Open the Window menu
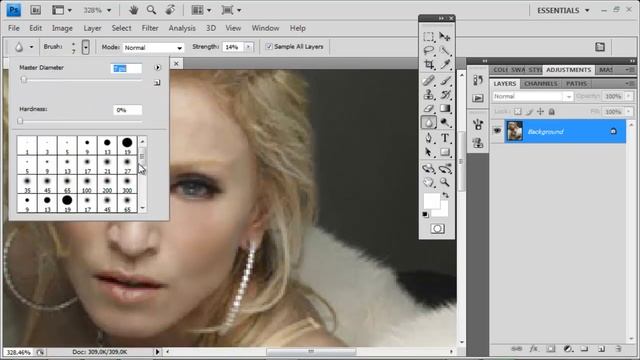Screen dimensions: 640x360 (x=265, y=28)
